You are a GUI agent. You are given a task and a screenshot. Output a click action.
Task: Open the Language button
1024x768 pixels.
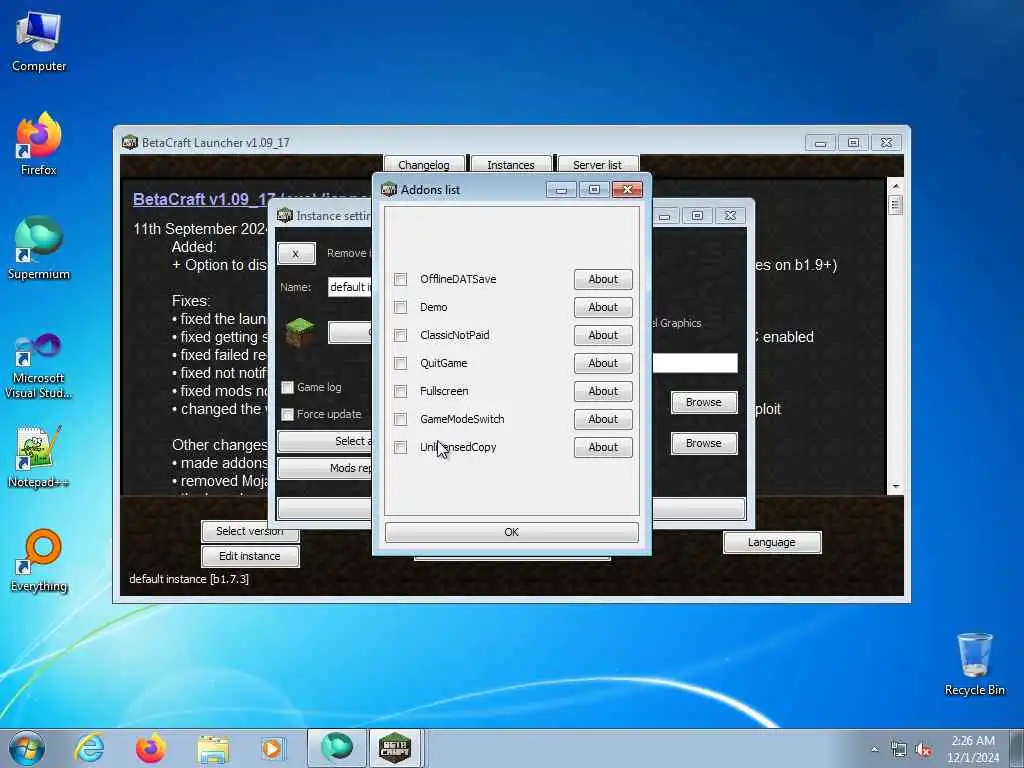click(772, 543)
